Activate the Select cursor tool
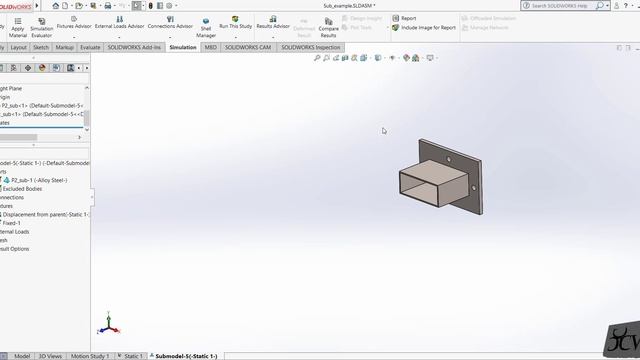 tap(136, 6)
